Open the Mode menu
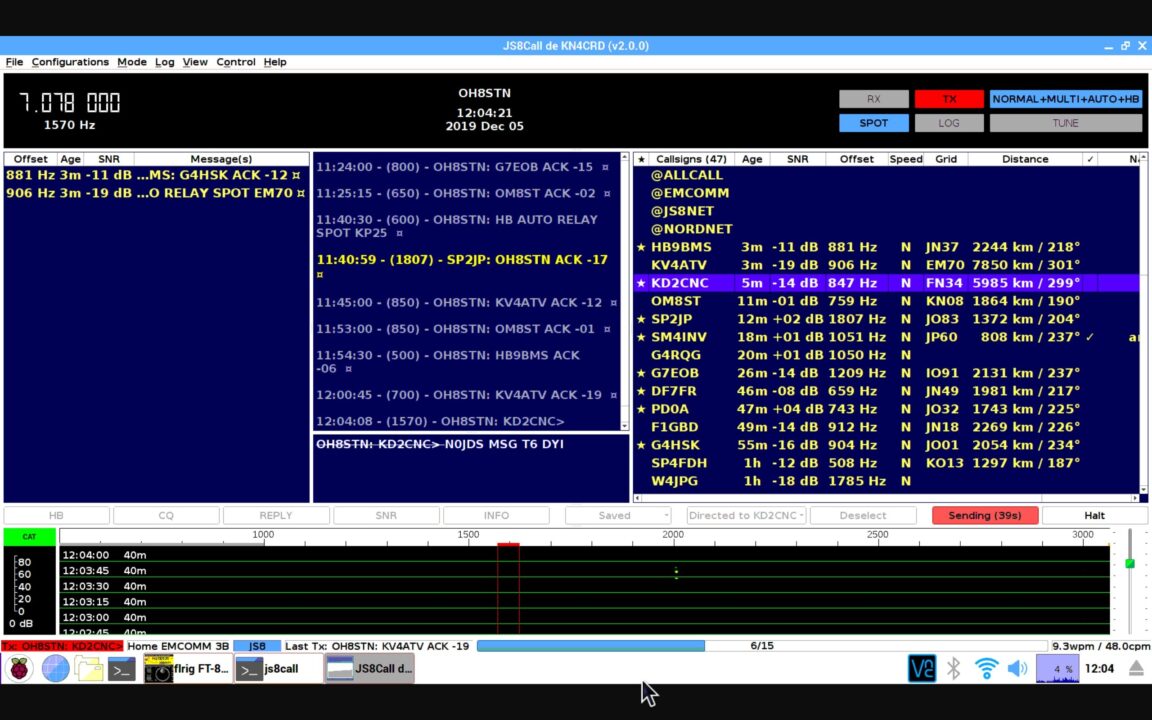The height and width of the screenshot is (720, 1152). point(131,62)
